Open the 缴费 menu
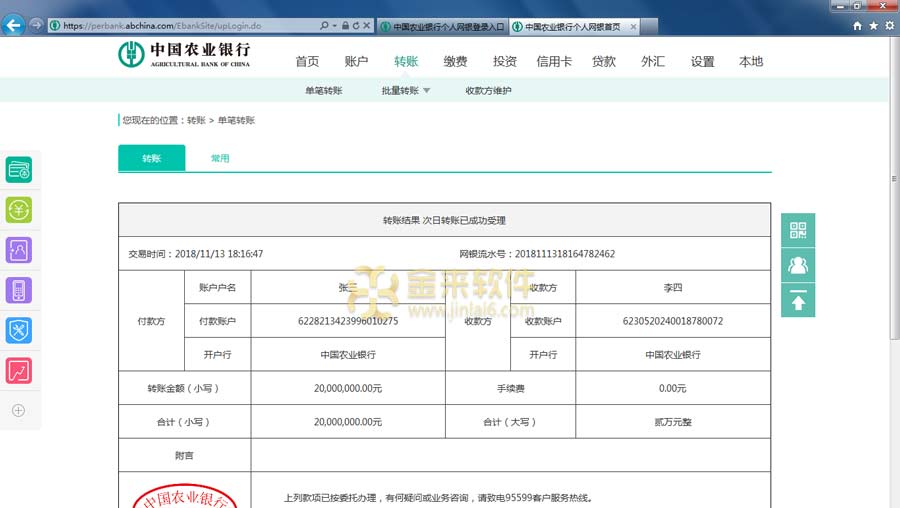This screenshot has height=508, width=900. (455, 61)
